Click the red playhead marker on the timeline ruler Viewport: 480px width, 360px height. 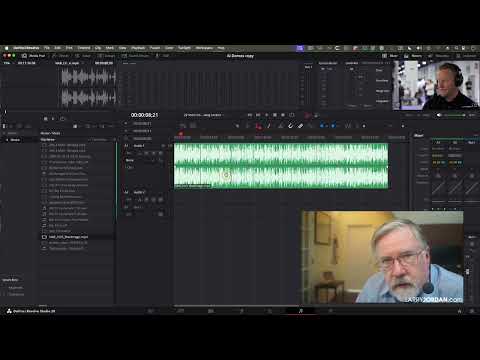point(181,134)
